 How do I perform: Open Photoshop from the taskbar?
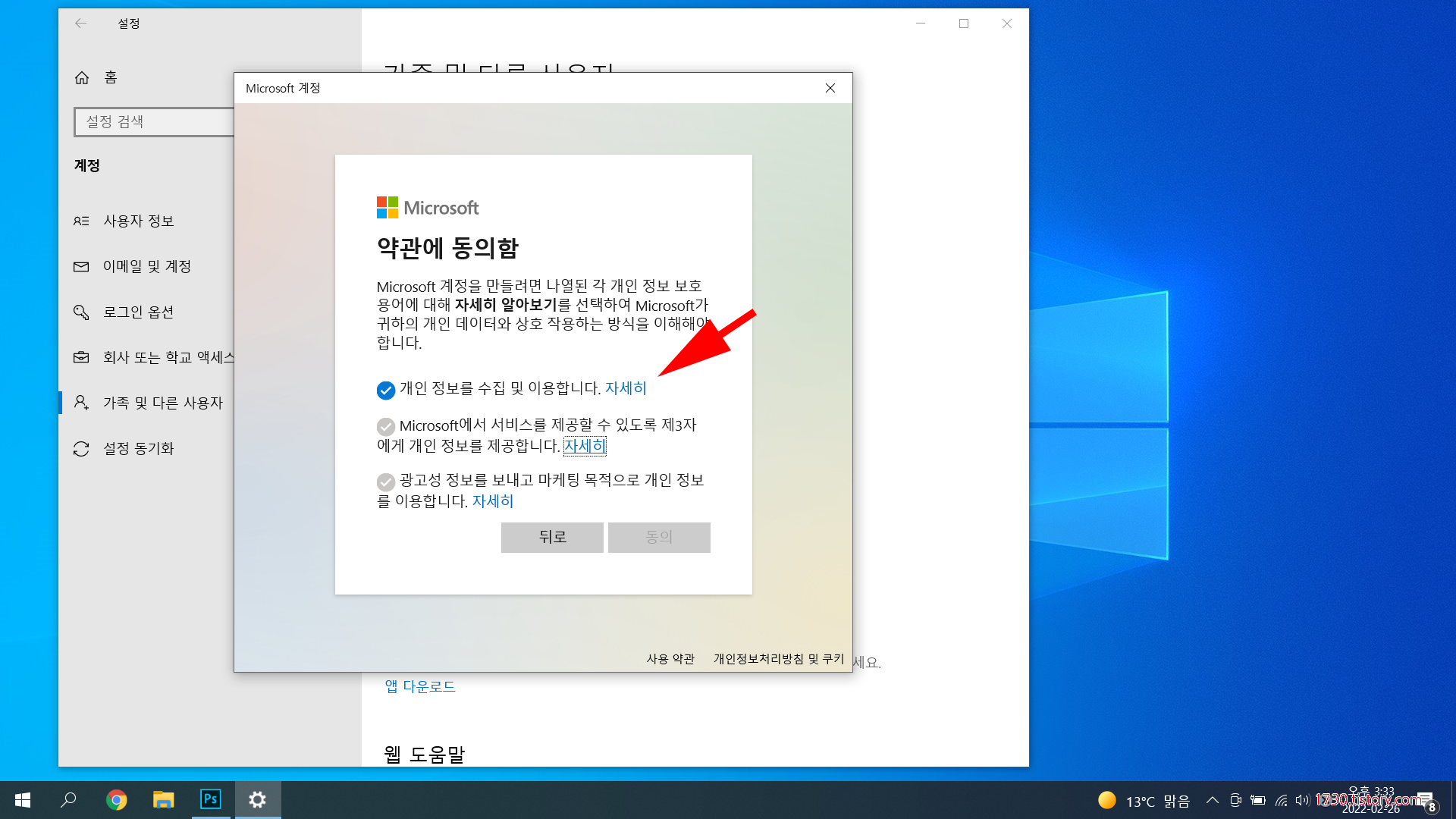[210, 799]
